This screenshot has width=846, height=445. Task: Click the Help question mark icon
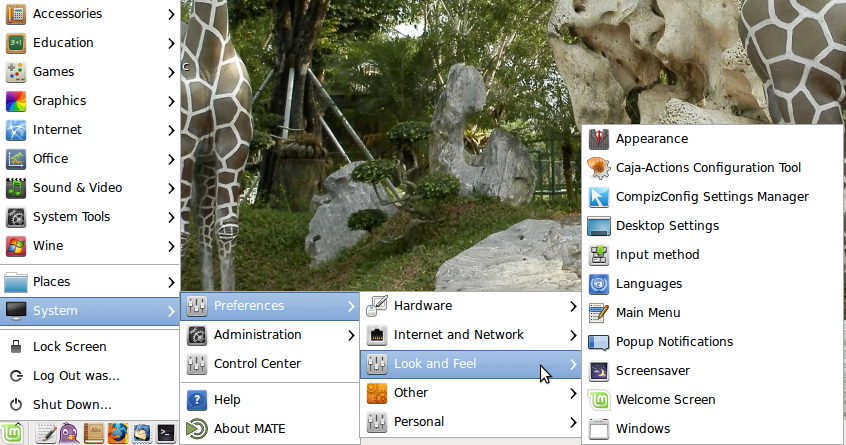(196, 400)
